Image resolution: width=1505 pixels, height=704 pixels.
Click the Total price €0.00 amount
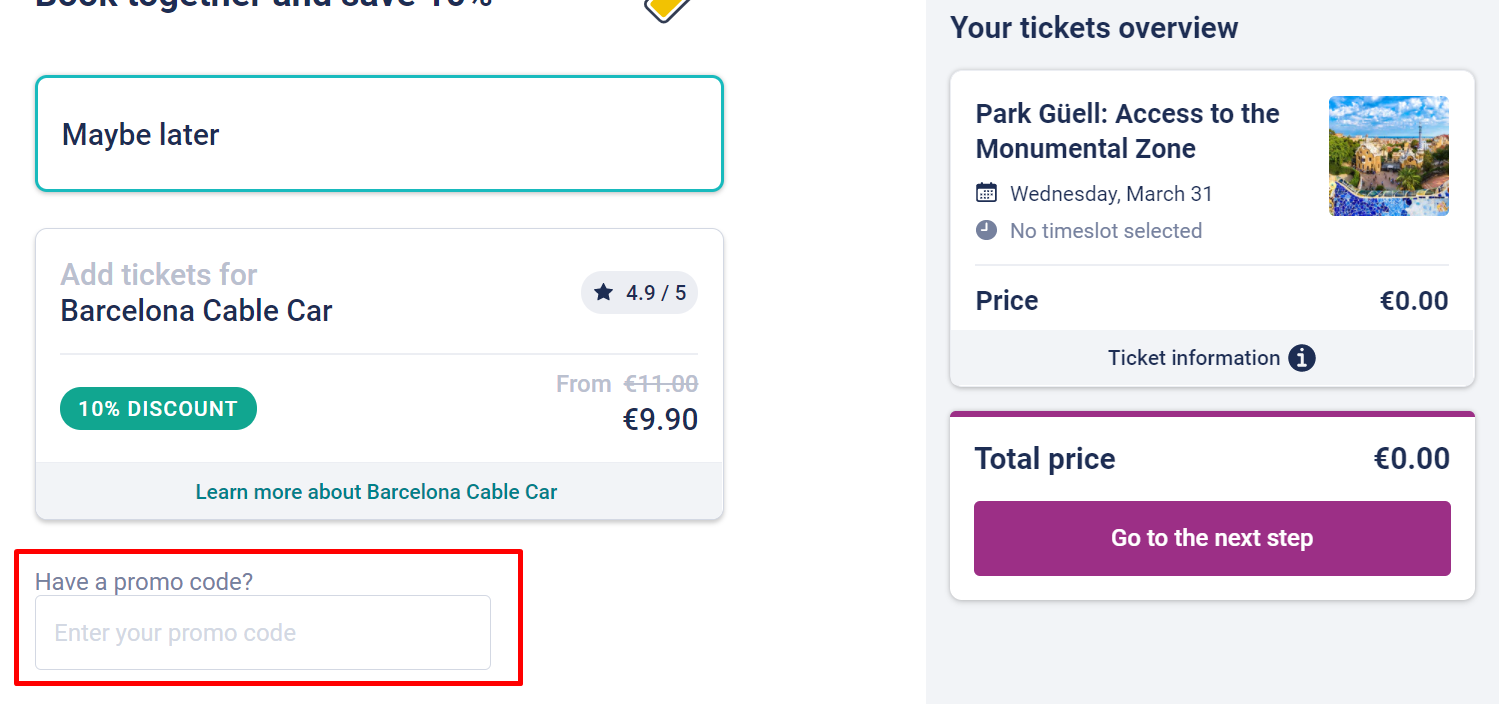[x=1411, y=459]
